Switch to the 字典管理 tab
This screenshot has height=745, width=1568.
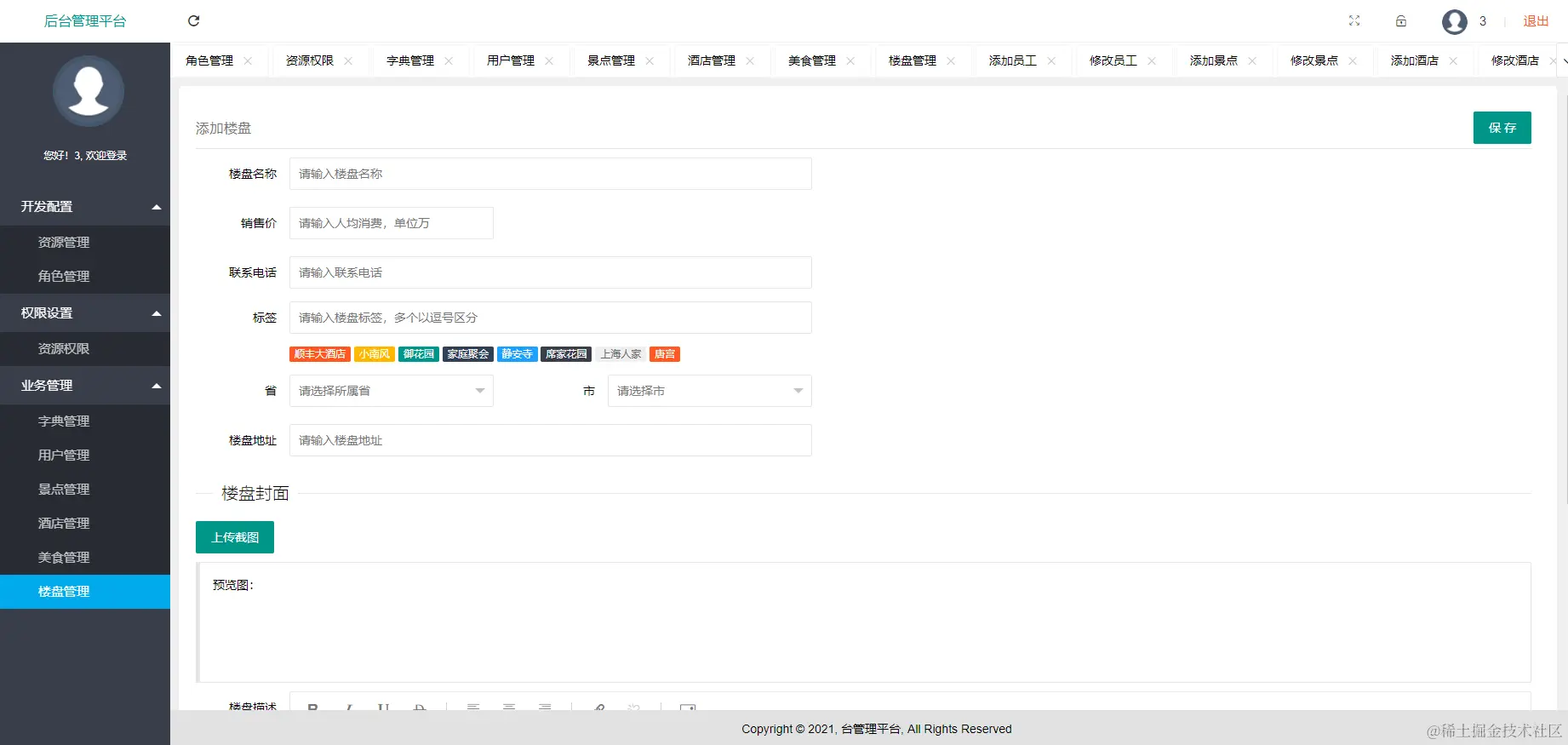pyautogui.click(x=410, y=60)
